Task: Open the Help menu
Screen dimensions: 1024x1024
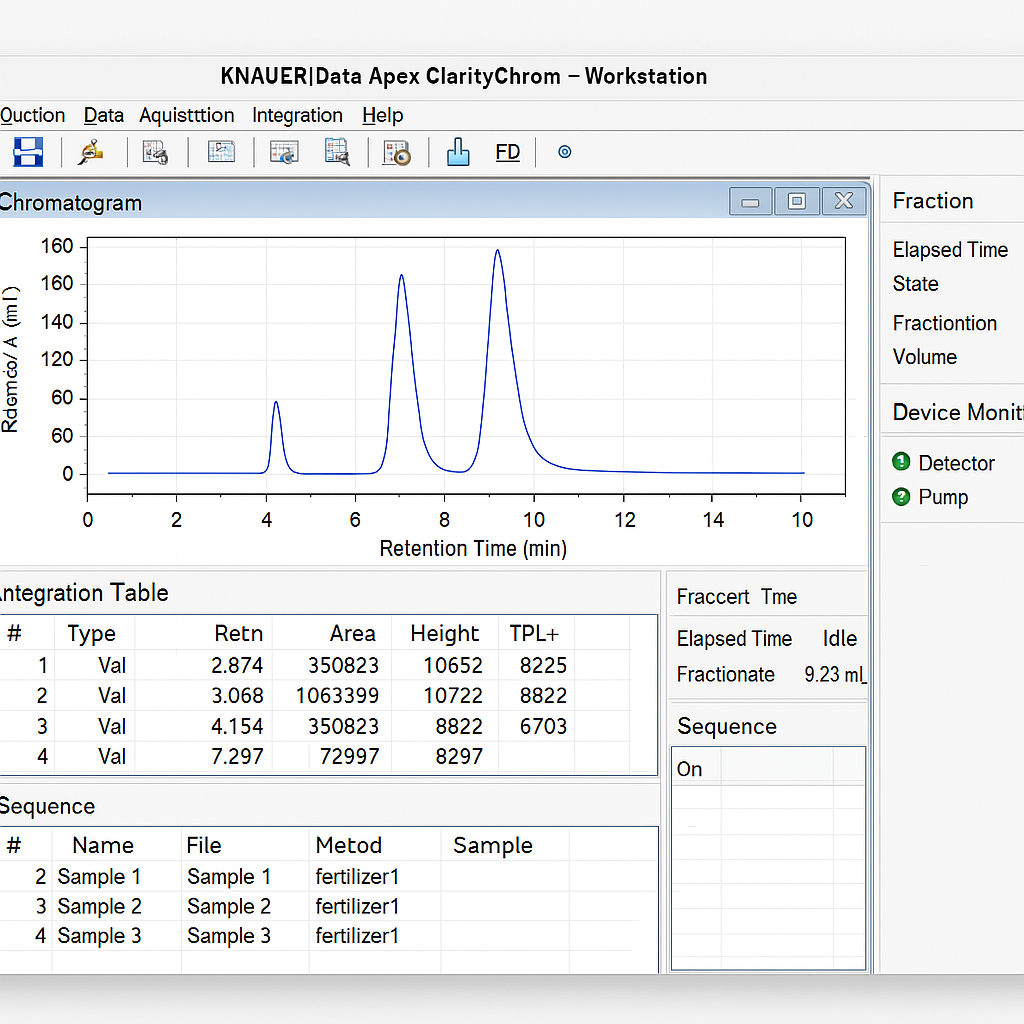Action: 383,115
